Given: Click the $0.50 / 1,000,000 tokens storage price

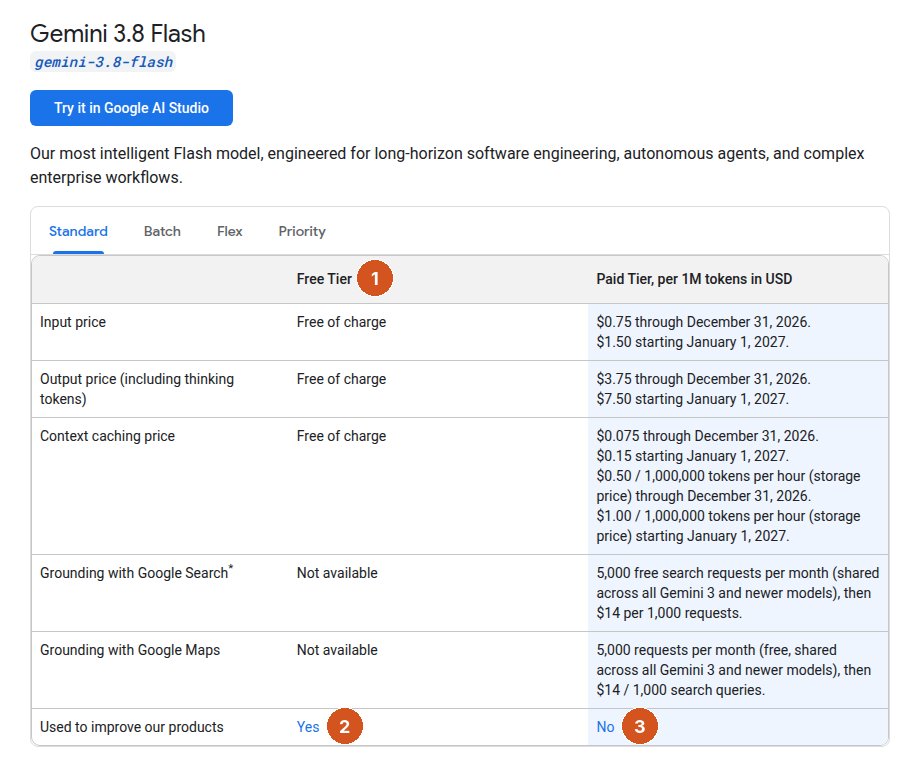Looking at the screenshot, I should (728, 486).
